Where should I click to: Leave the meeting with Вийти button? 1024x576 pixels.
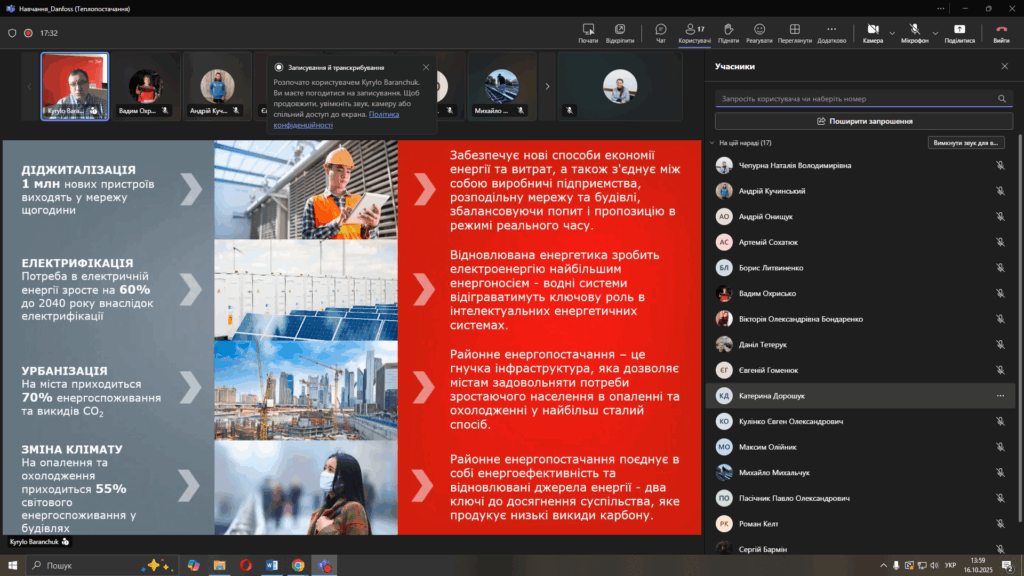click(x=1001, y=32)
